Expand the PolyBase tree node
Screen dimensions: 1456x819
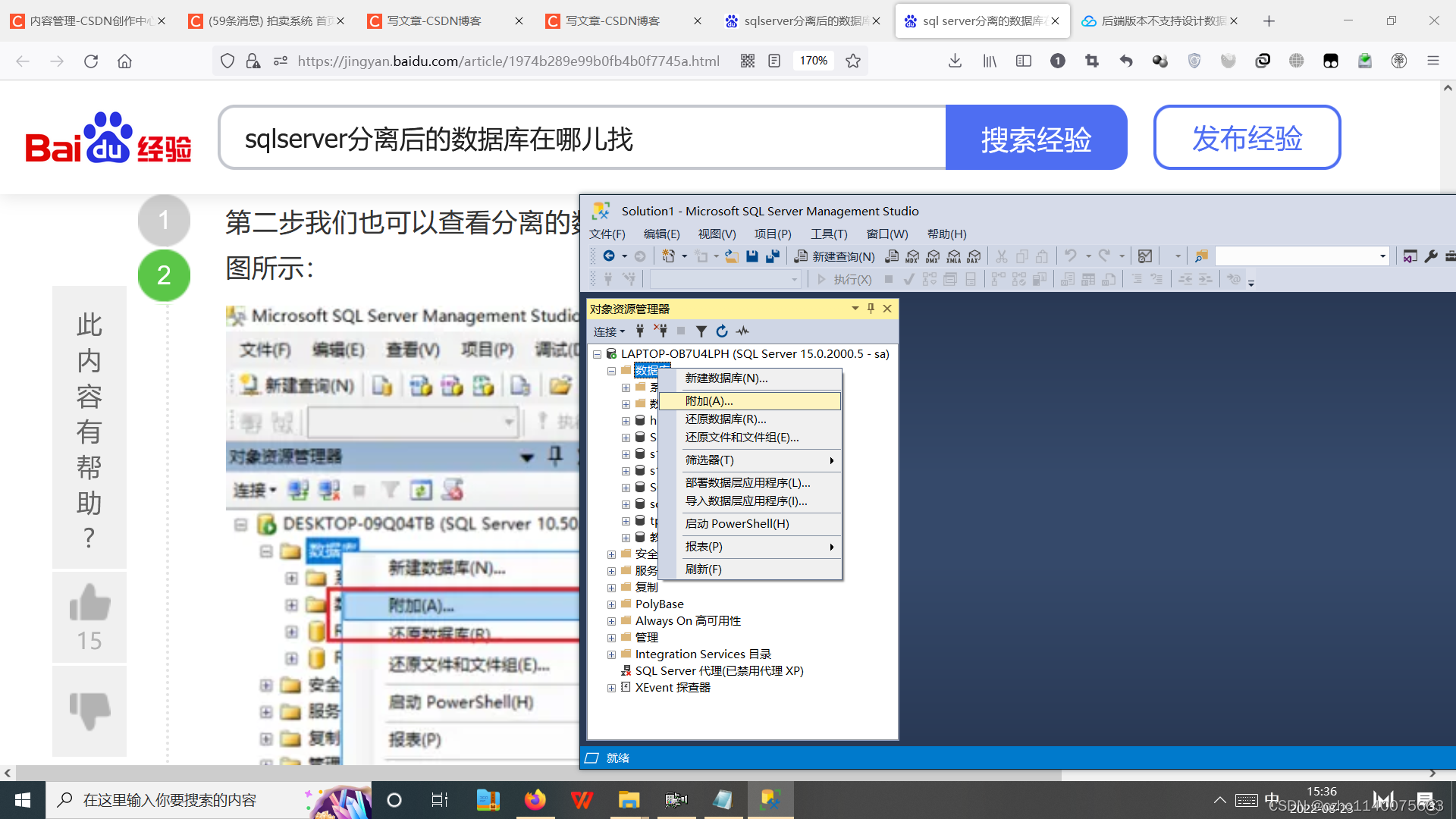pos(612,604)
